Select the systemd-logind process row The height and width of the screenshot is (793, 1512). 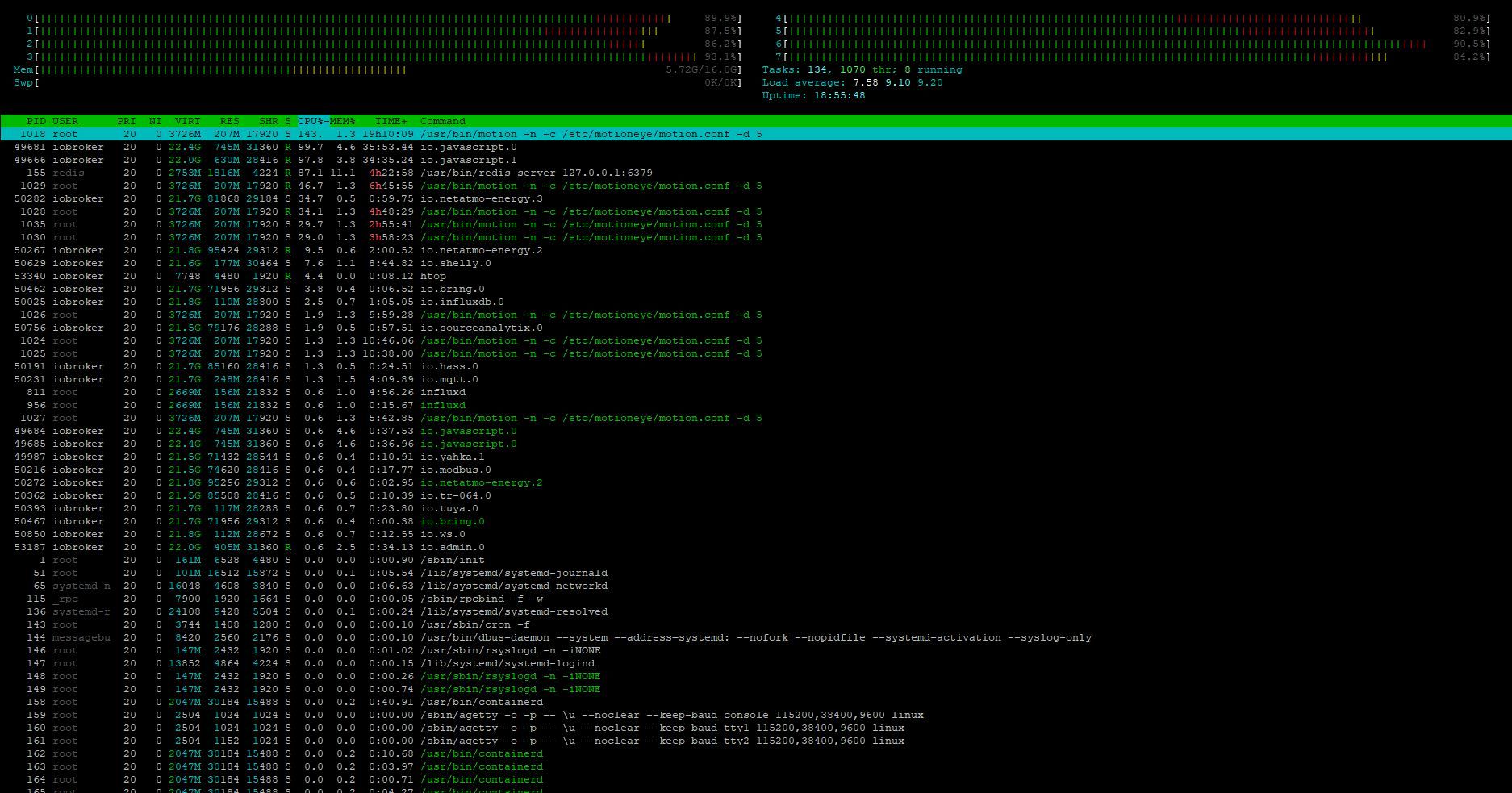click(756, 663)
